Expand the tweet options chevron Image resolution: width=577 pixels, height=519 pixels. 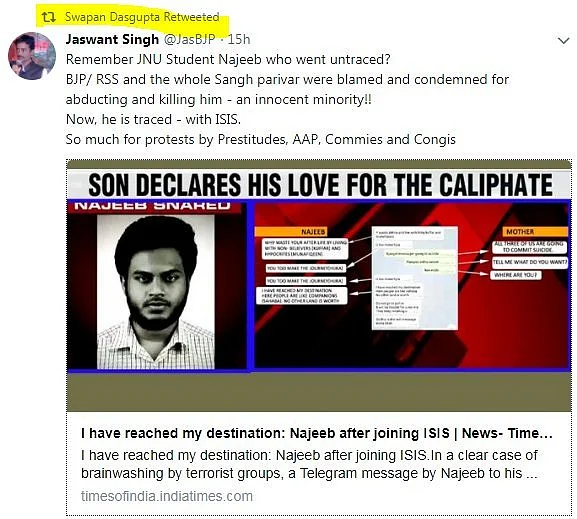564,40
